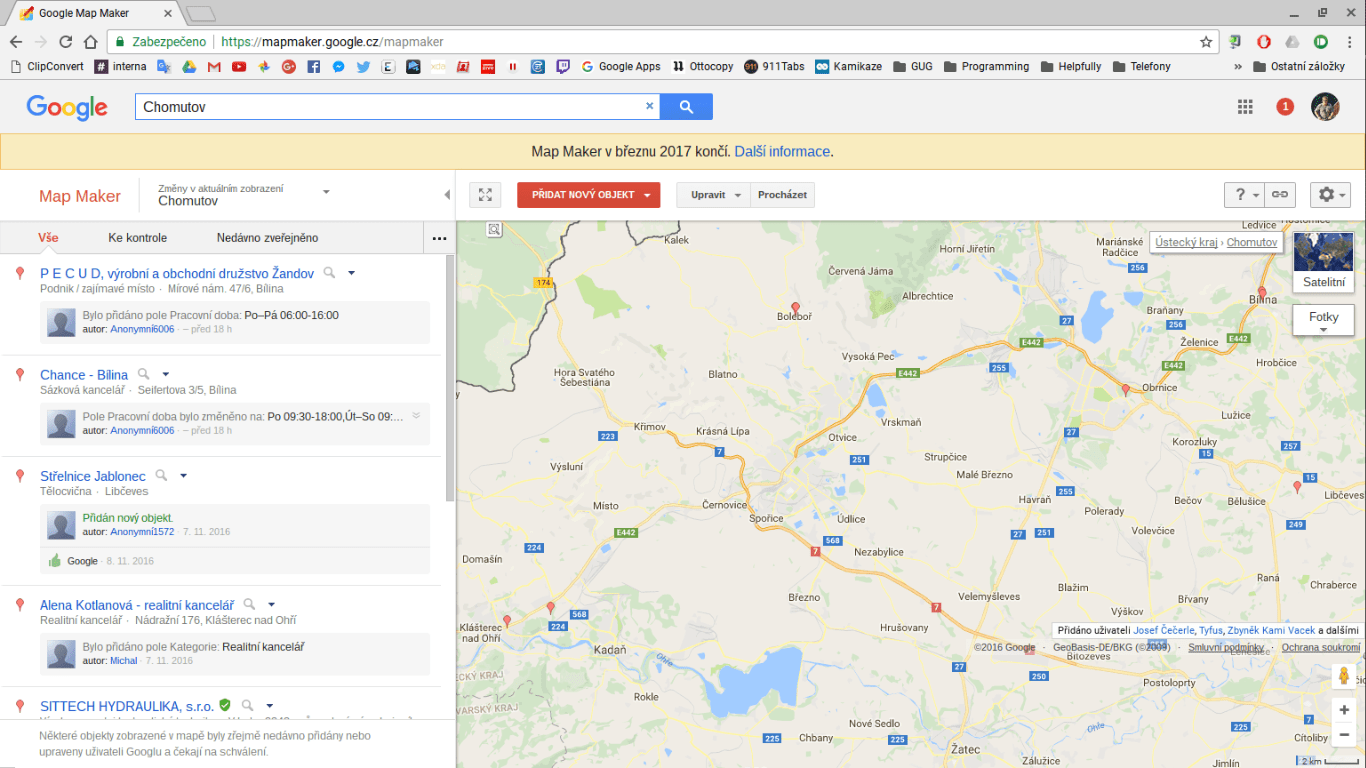Open Střelnice Jablonec place title
This screenshot has width=1366, height=768.
(x=93, y=476)
